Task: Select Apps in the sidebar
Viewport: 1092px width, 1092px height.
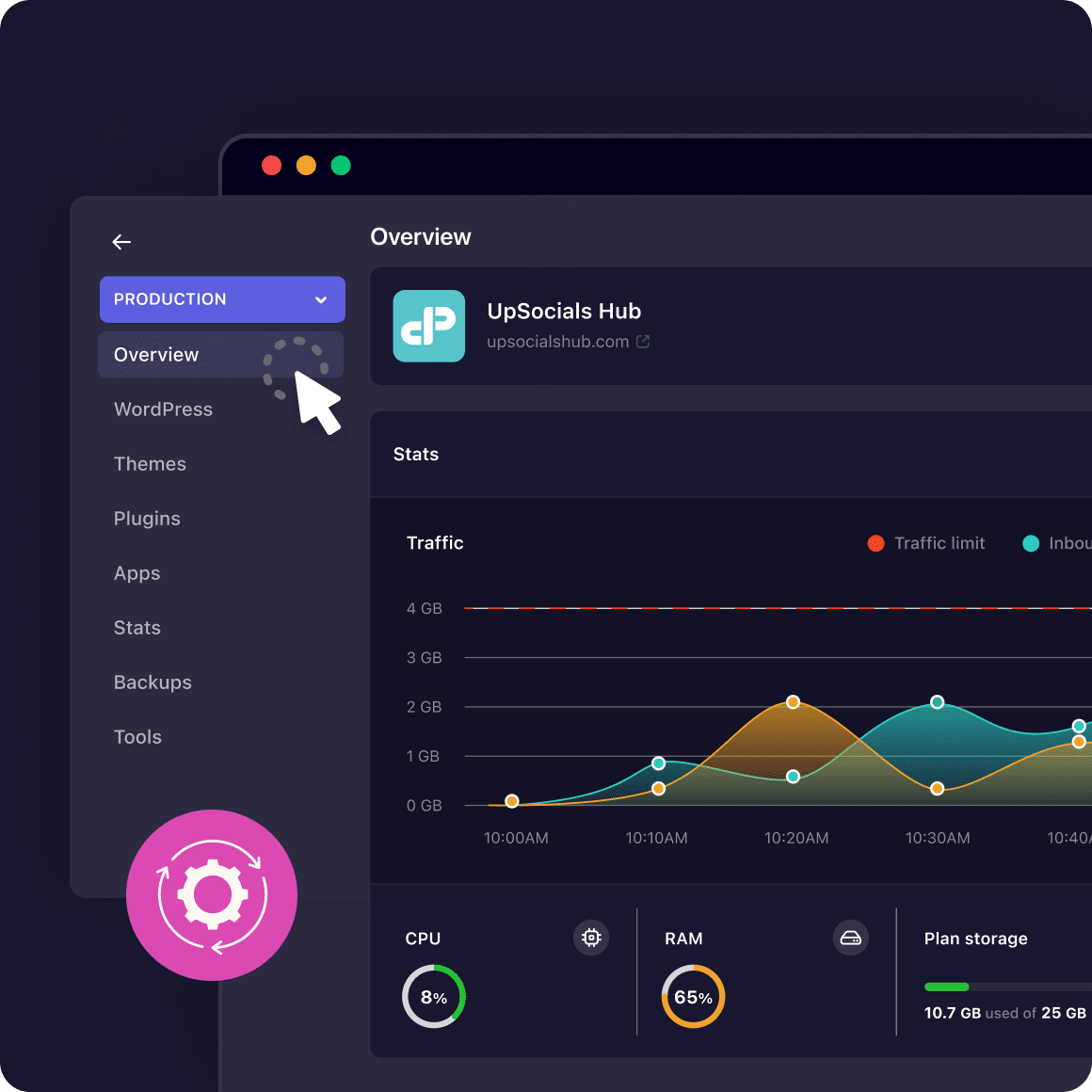Action: click(x=137, y=573)
